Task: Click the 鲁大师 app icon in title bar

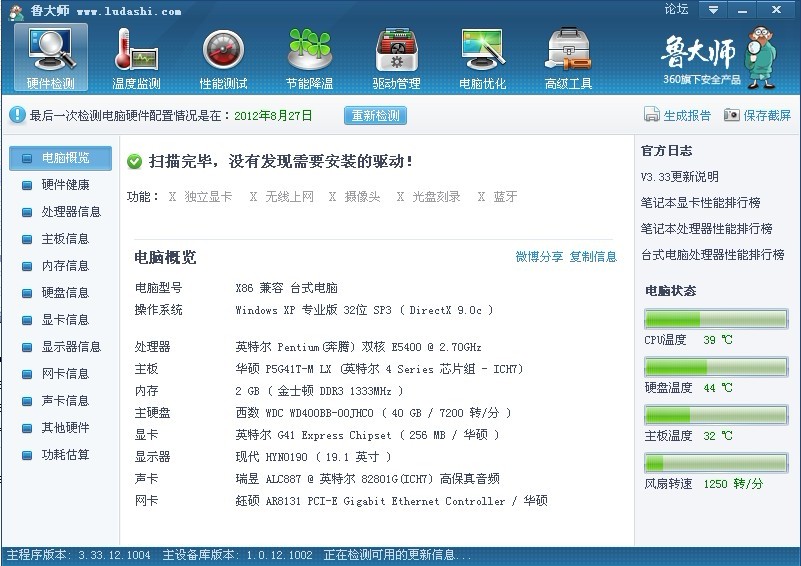Action: [16, 12]
